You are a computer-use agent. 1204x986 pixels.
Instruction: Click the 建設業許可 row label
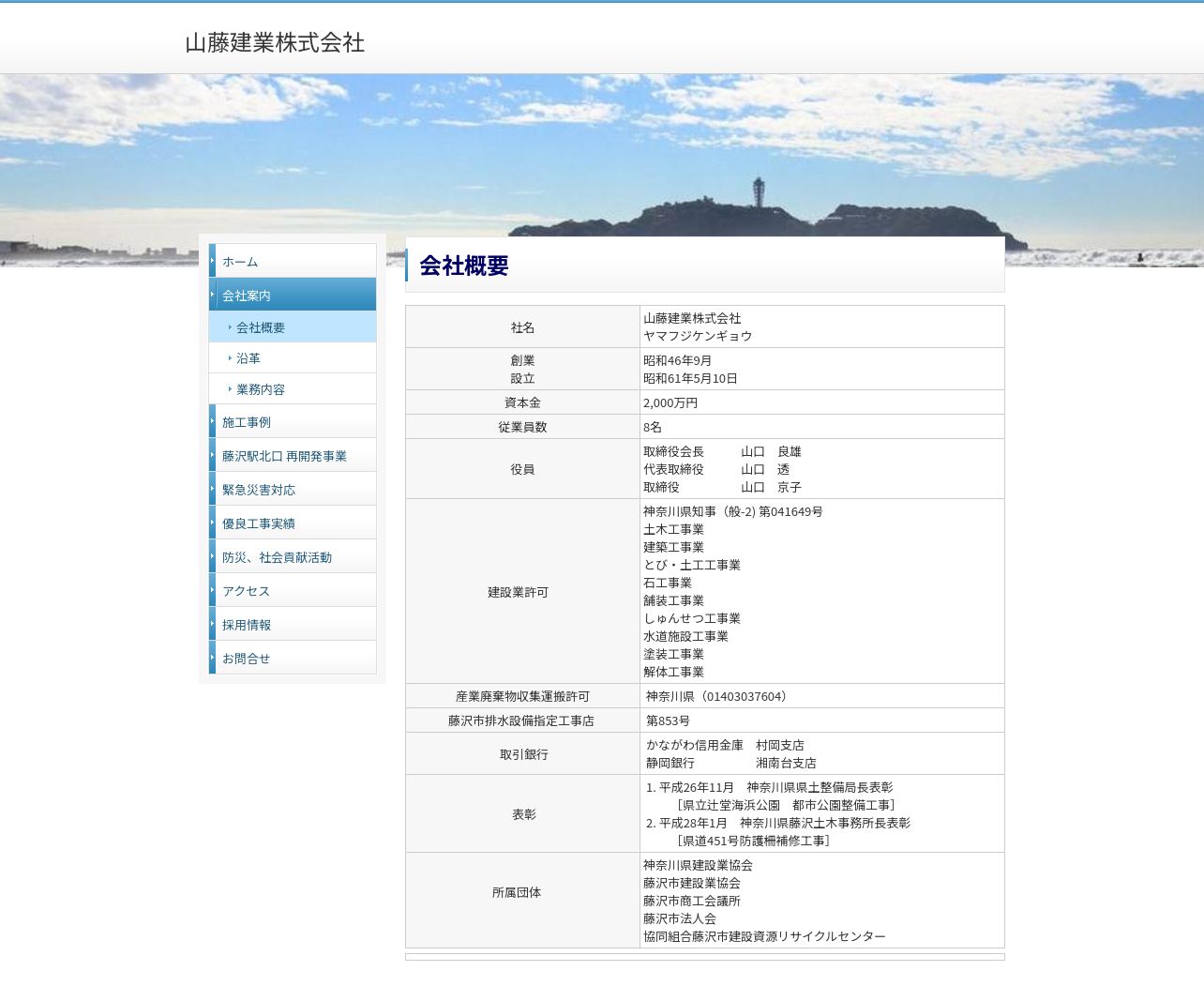pyautogui.click(x=518, y=592)
